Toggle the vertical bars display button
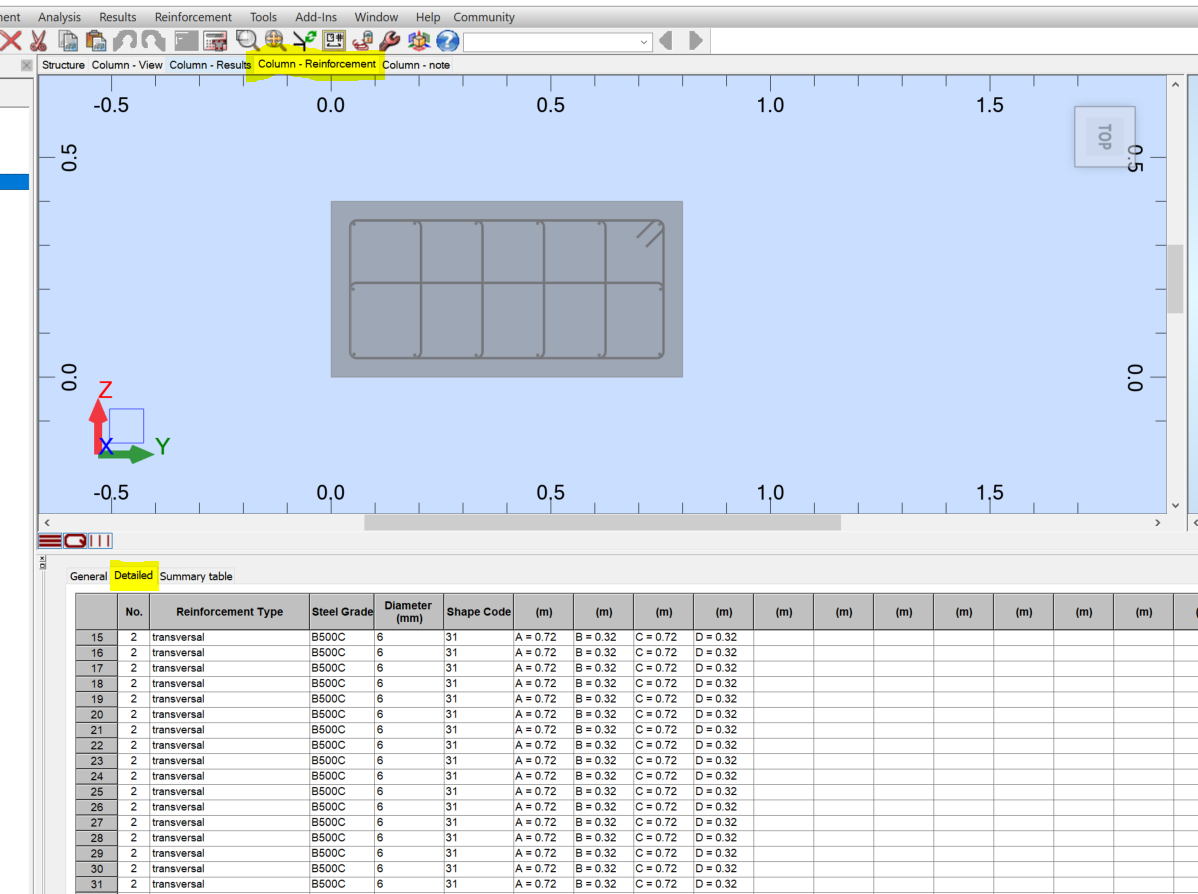 point(100,540)
